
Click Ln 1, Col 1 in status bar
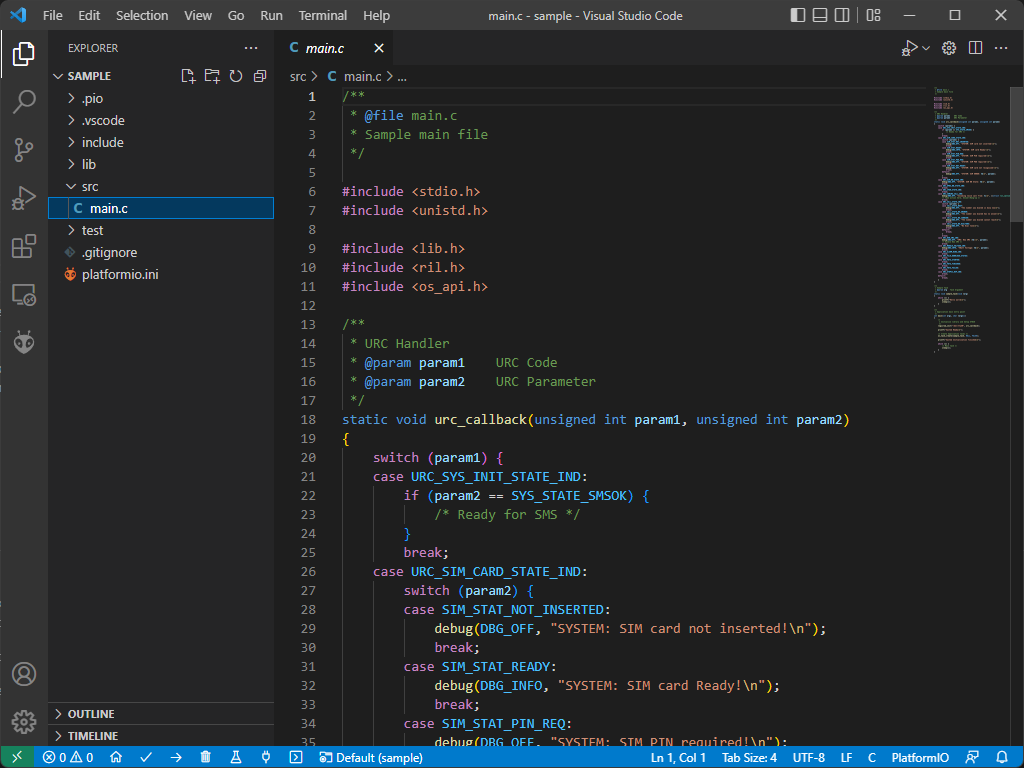click(678, 758)
